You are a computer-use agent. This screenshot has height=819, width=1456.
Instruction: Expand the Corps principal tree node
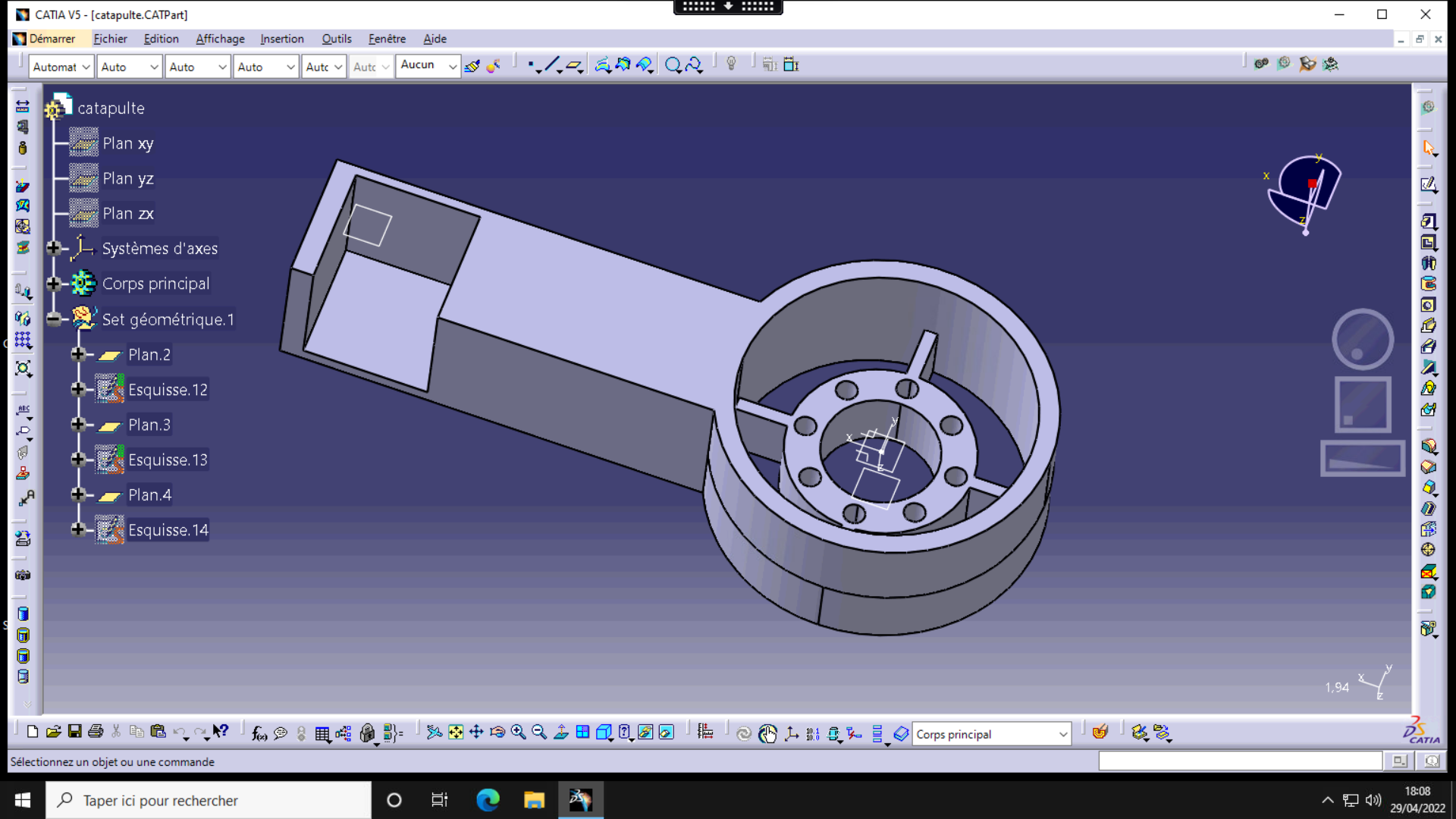tap(53, 284)
